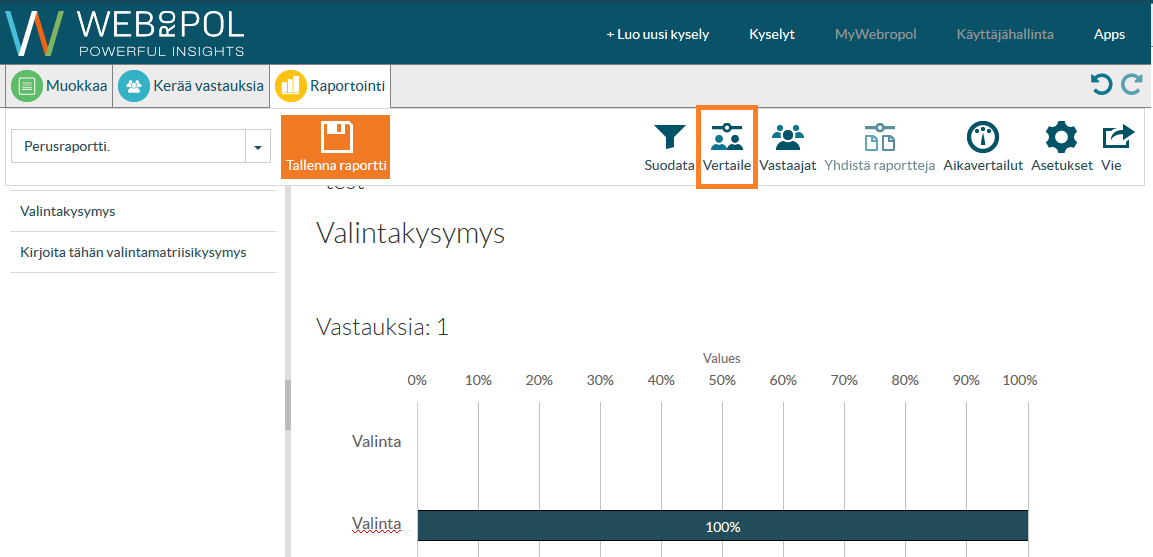The image size is (1153, 557).
Task: Click the Values axis title
Action: click(722, 359)
